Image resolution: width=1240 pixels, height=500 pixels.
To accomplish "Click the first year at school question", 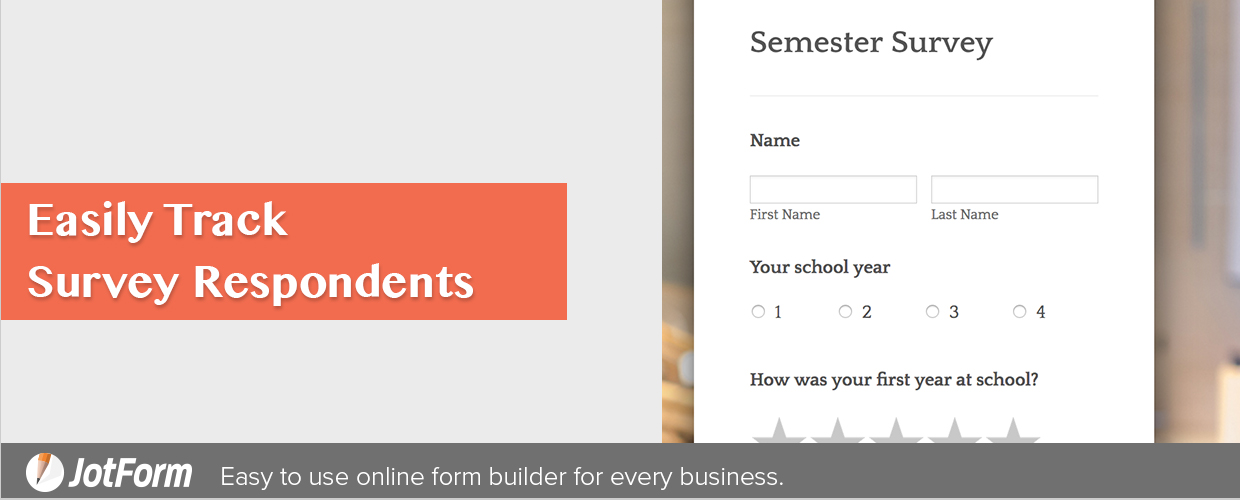I will click(x=894, y=380).
